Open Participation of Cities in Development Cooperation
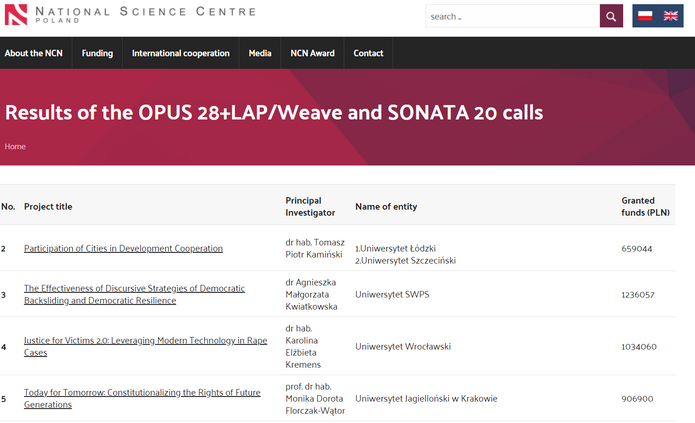This screenshot has height=423, width=695. pos(123,248)
